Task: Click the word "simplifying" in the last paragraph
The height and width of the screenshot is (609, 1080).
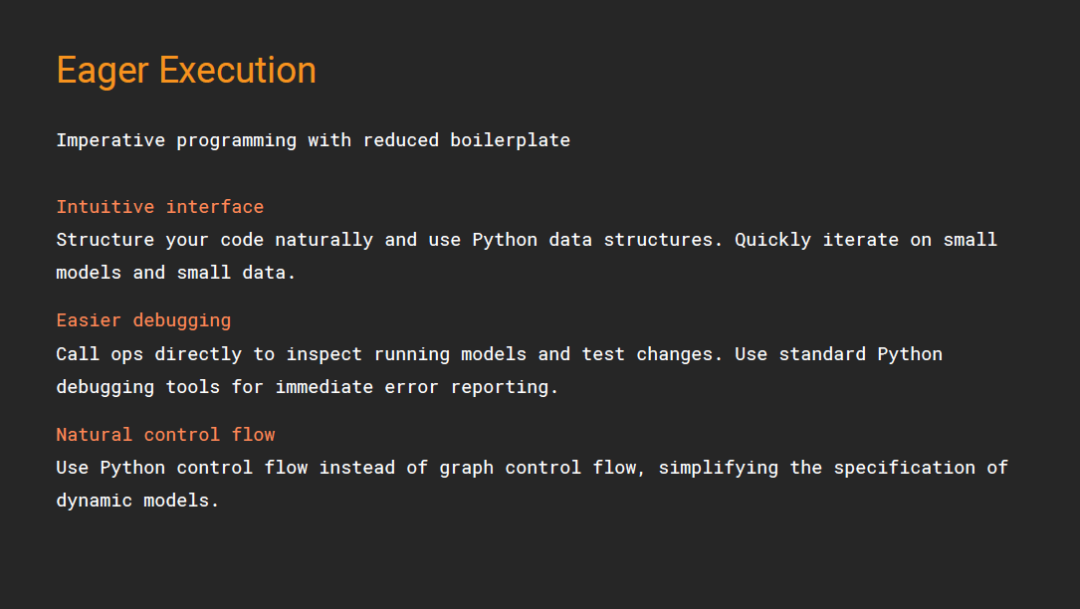Action: (x=718, y=468)
